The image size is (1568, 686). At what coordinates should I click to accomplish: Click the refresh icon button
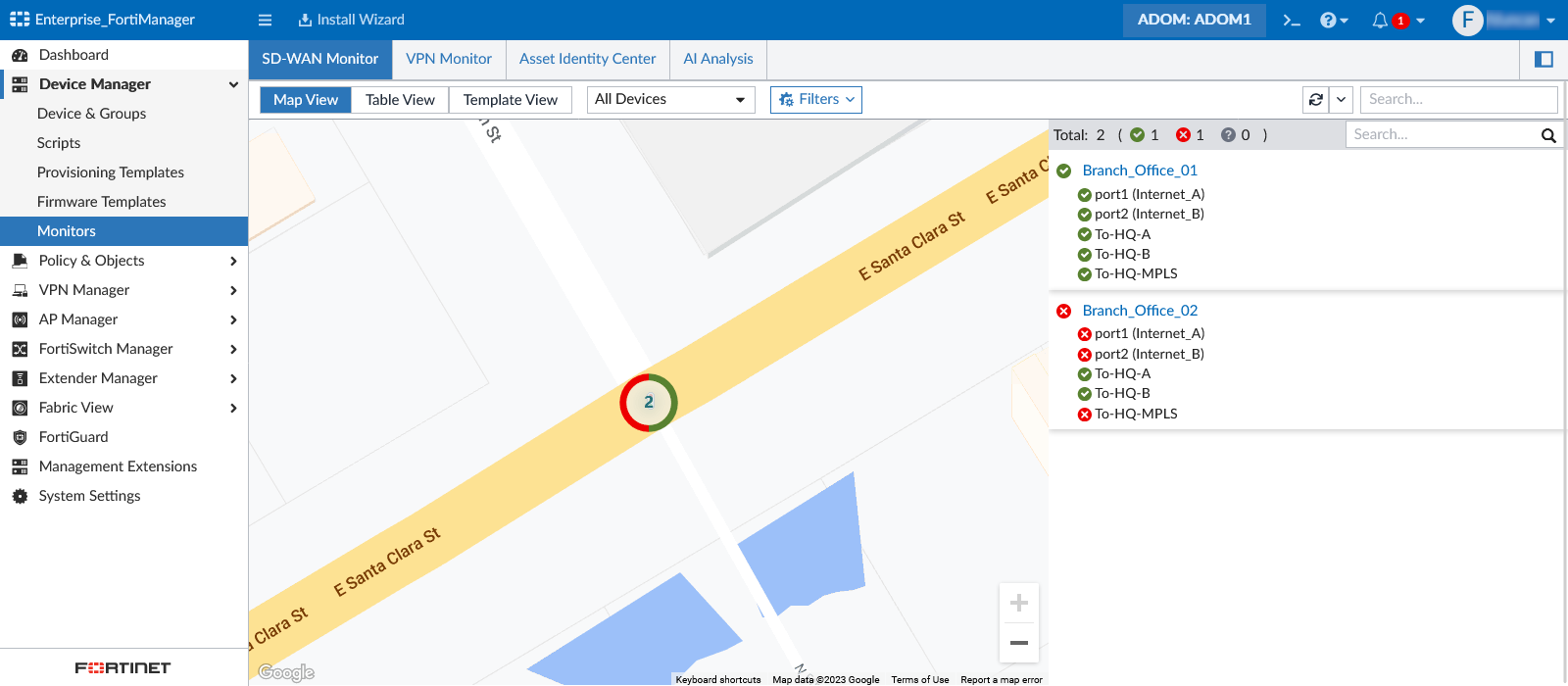(1316, 100)
